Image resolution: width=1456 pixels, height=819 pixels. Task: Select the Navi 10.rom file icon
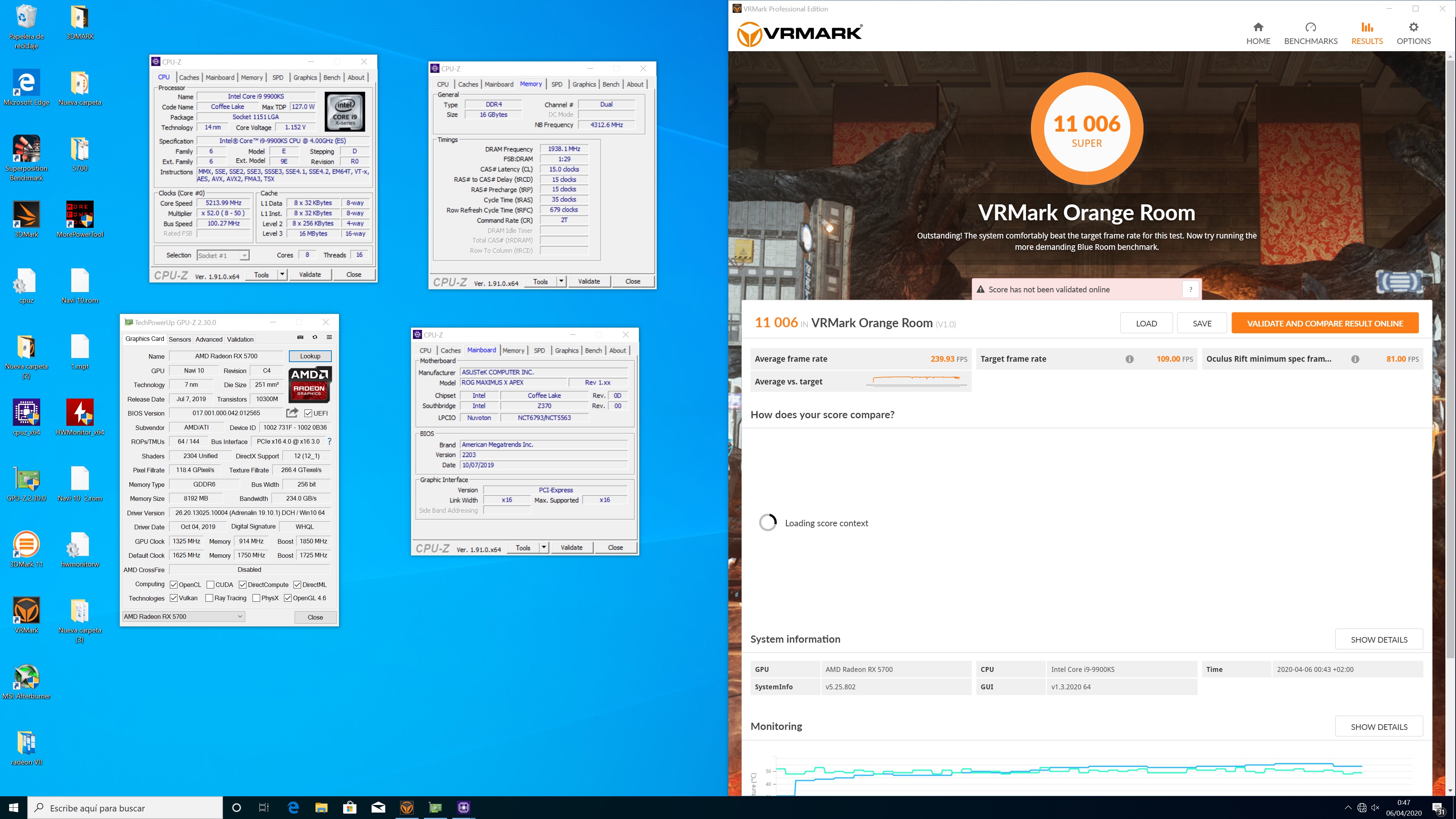pos(80,286)
